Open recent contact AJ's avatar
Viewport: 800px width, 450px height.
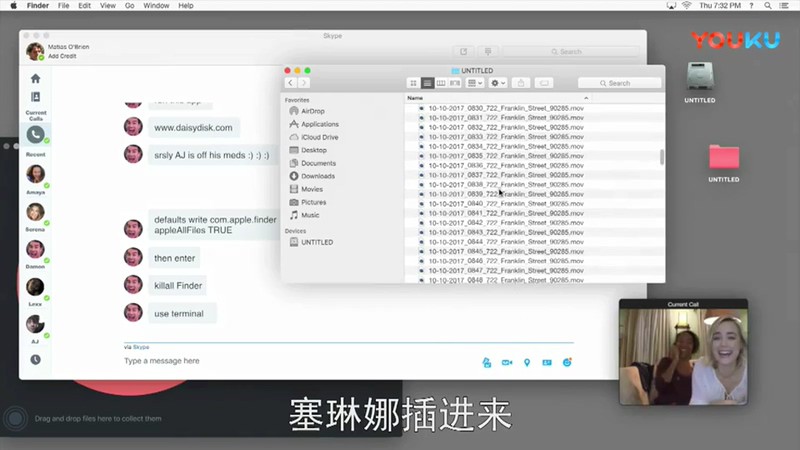pos(35,324)
